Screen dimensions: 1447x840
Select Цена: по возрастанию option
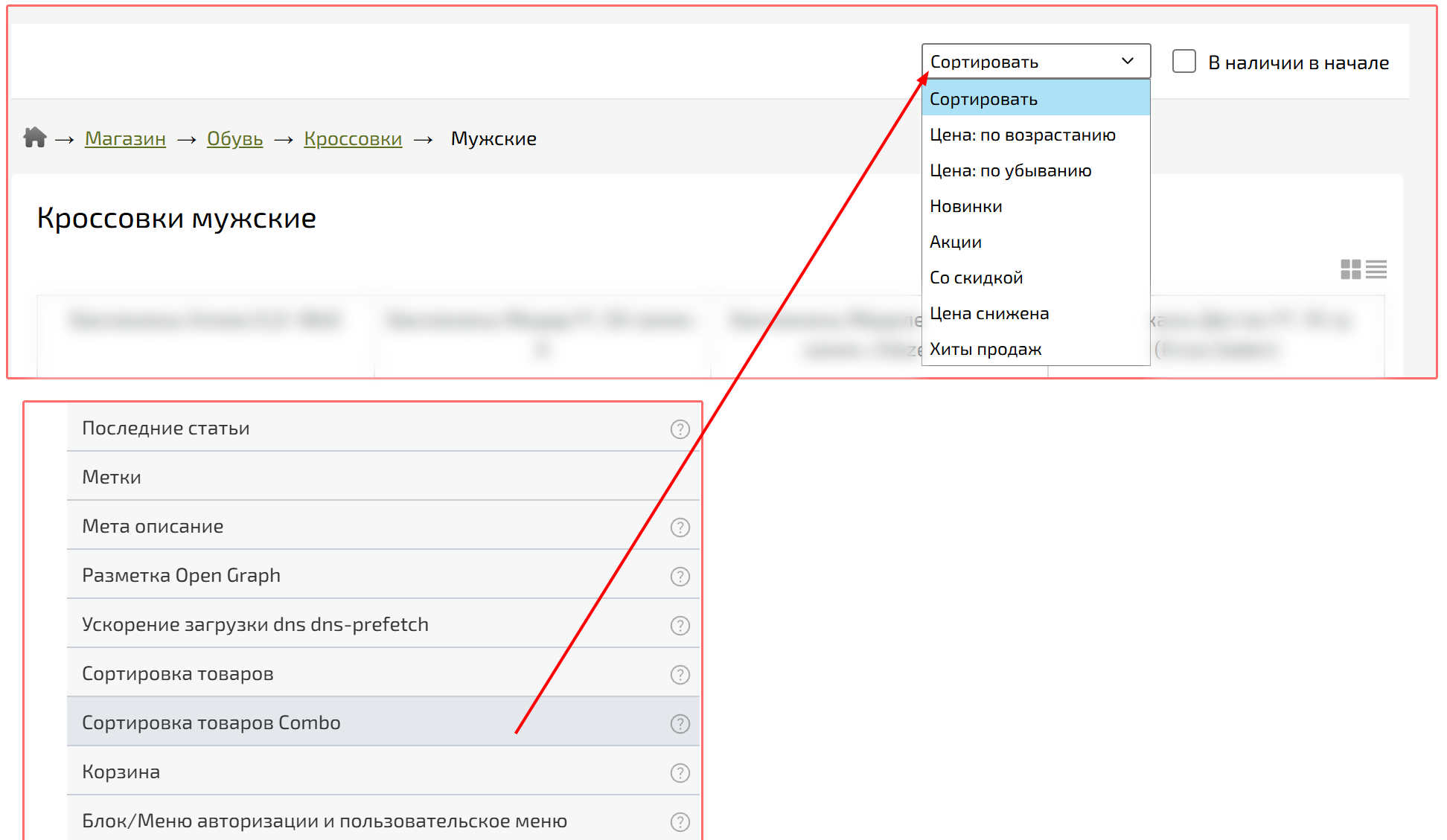click(1022, 135)
